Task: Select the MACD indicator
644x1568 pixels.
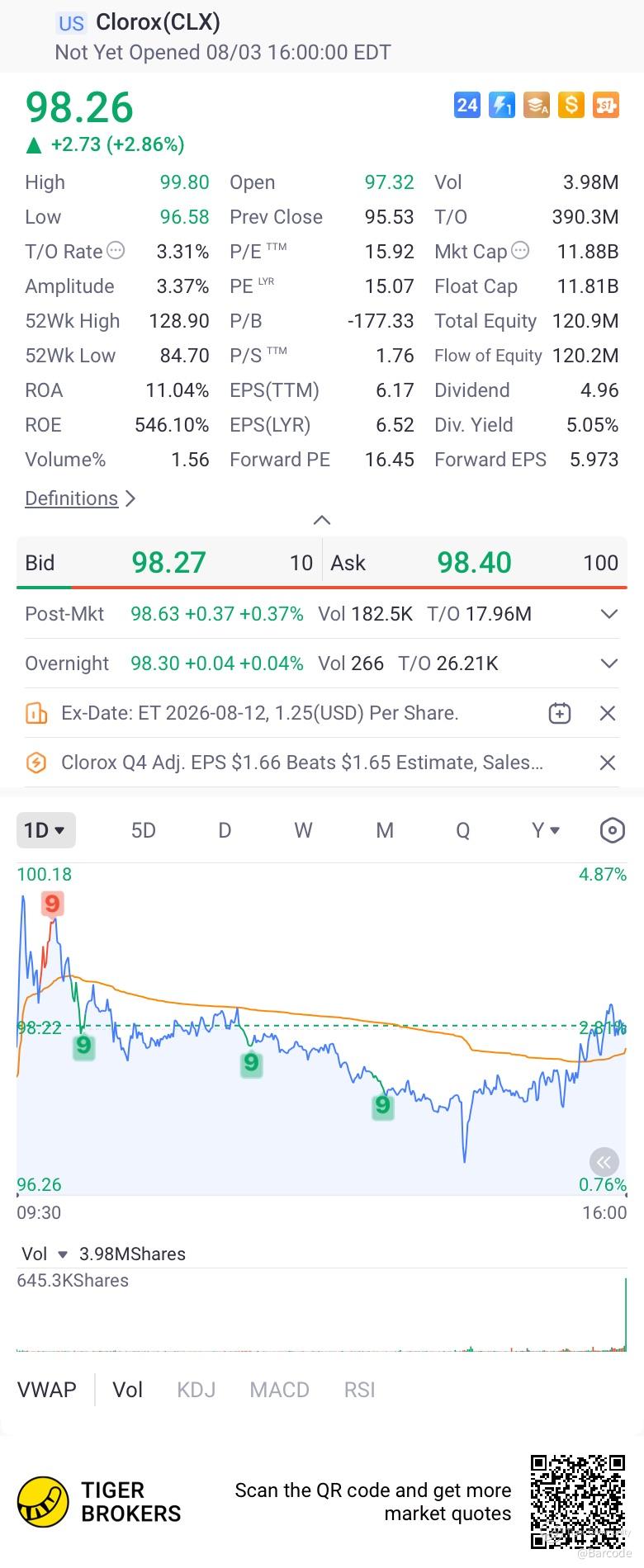Action: pyautogui.click(x=280, y=1390)
